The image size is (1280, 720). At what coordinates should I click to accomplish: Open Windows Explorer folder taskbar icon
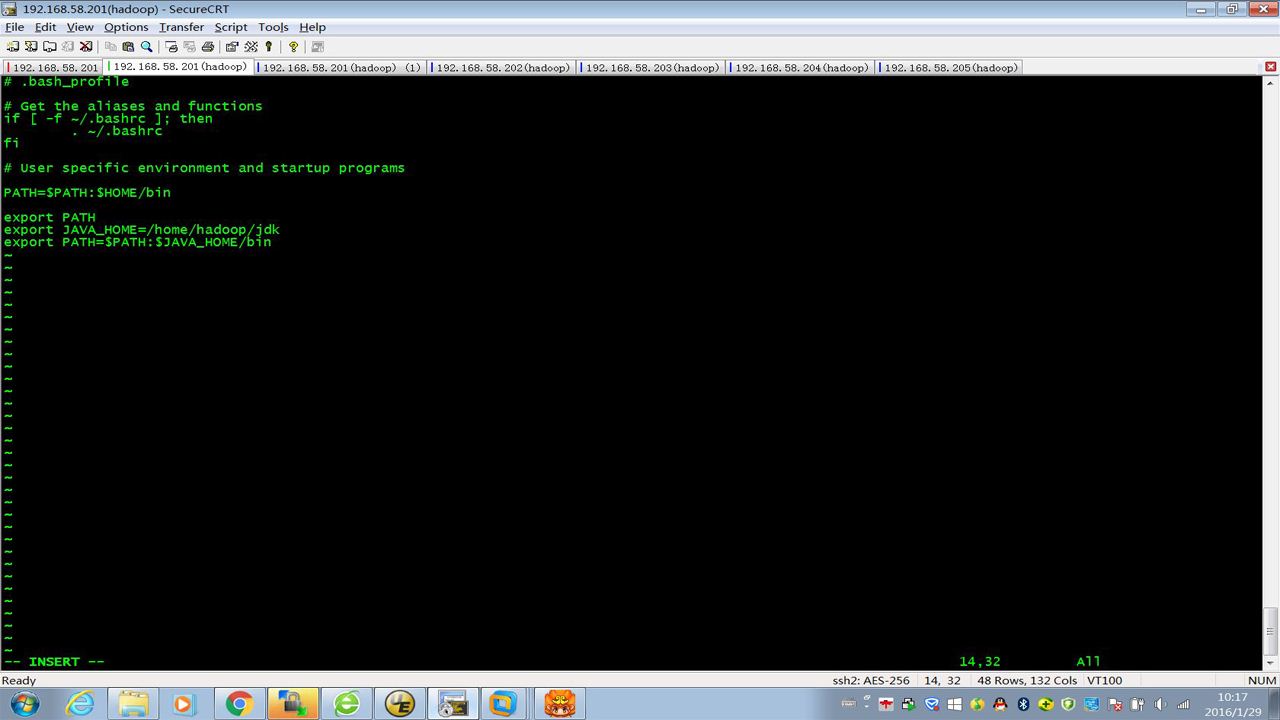[133, 704]
